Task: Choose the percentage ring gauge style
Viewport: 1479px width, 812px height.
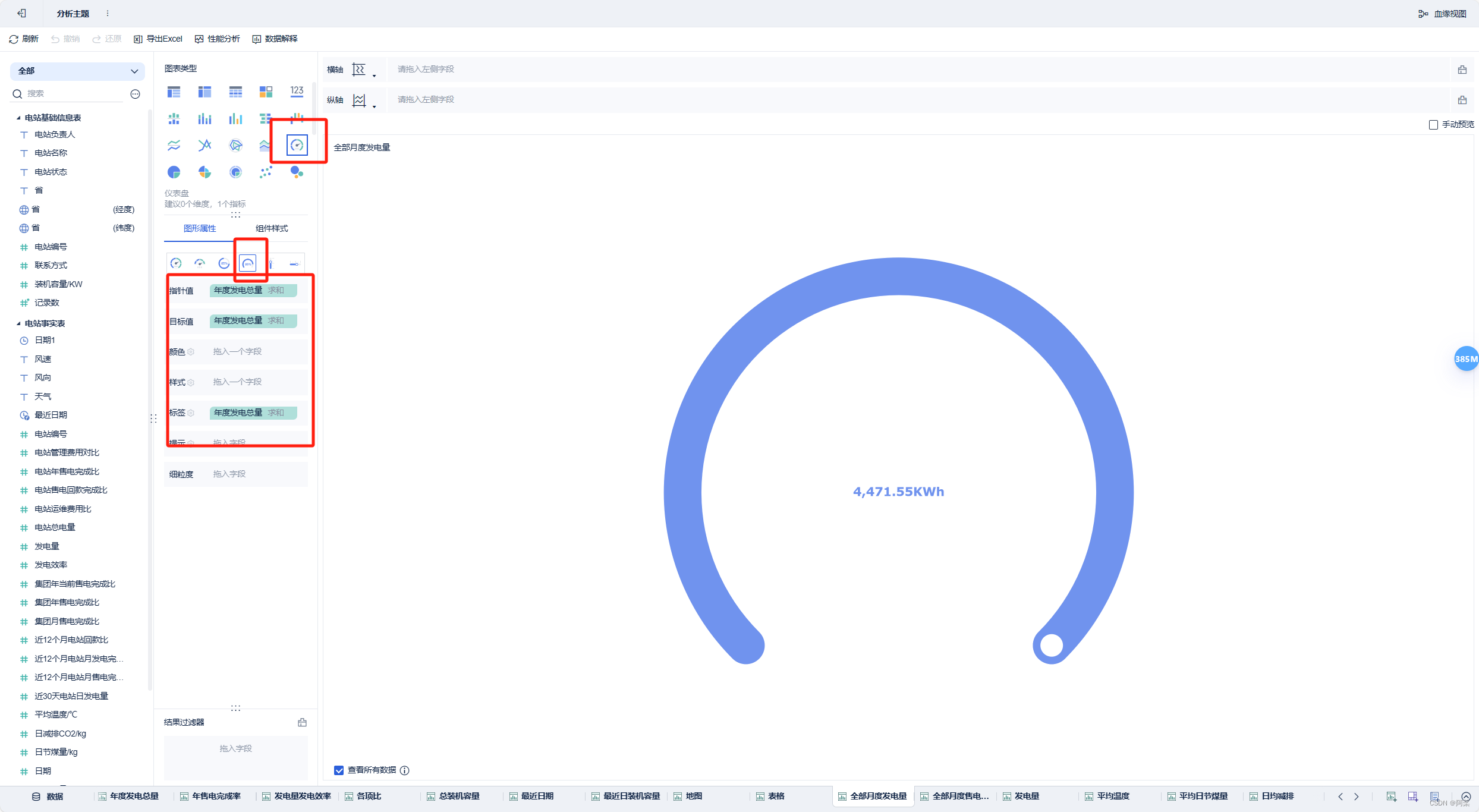Action: tap(224, 263)
